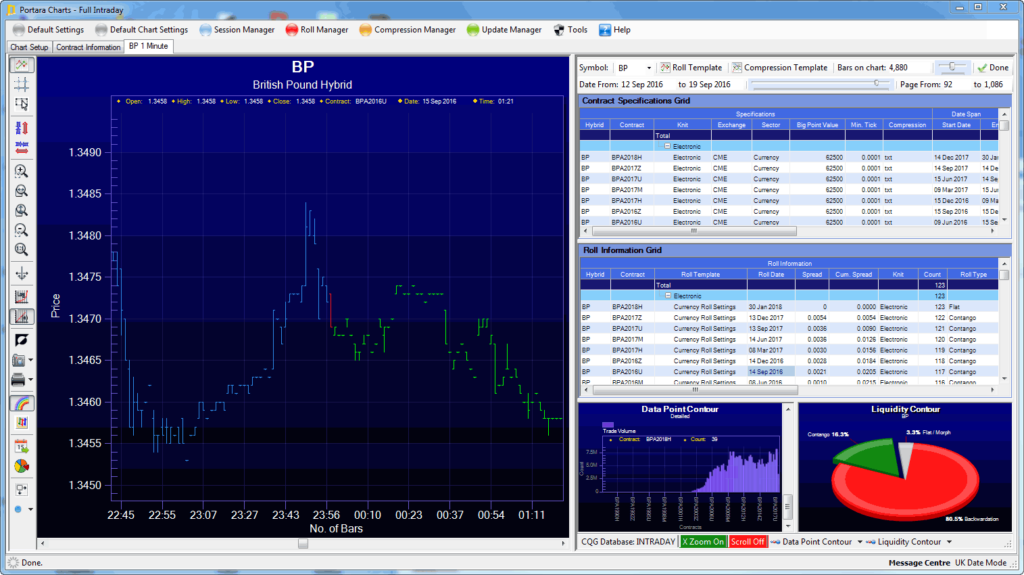Zoom out with the minus magnifier
The height and width of the screenshot is (575, 1024).
point(22,230)
